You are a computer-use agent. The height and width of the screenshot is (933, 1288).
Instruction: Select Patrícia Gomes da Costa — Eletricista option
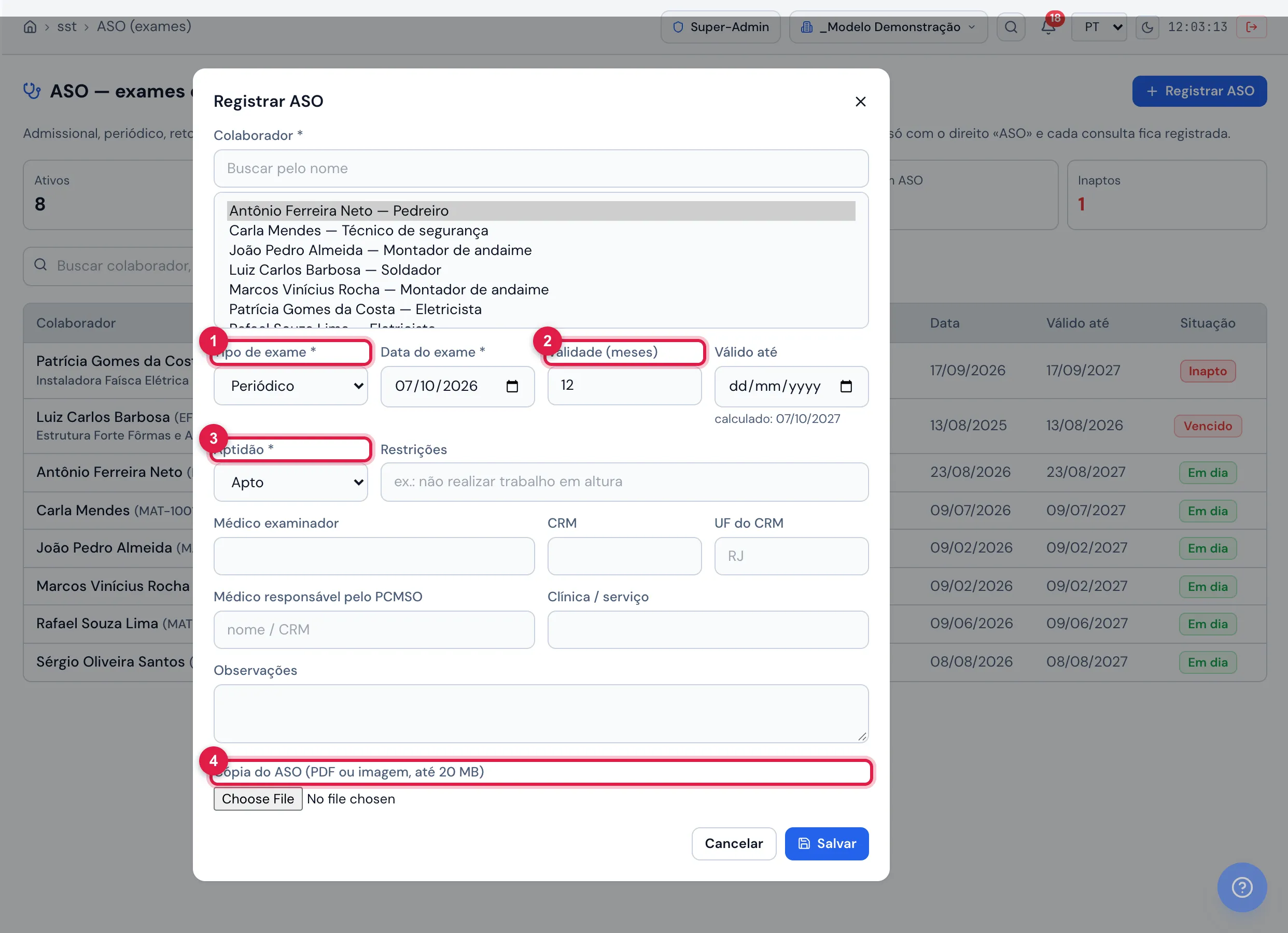[x=541, y=309]
